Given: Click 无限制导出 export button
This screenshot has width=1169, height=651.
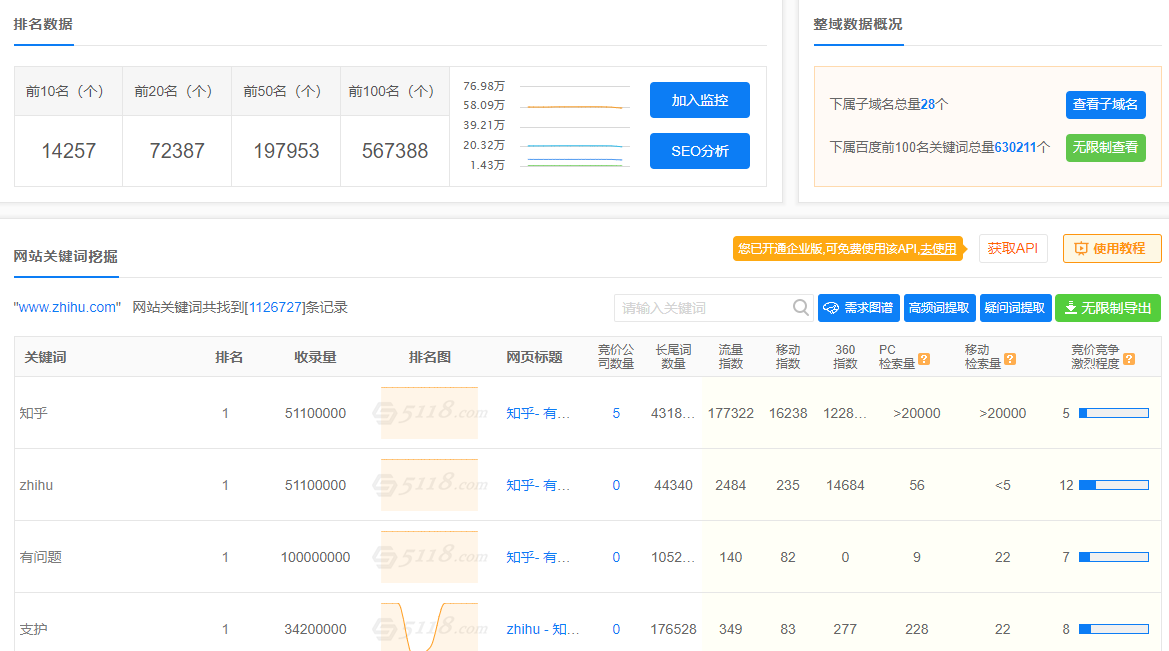Looking at the screenshot, I should [x=1108, y=308].
